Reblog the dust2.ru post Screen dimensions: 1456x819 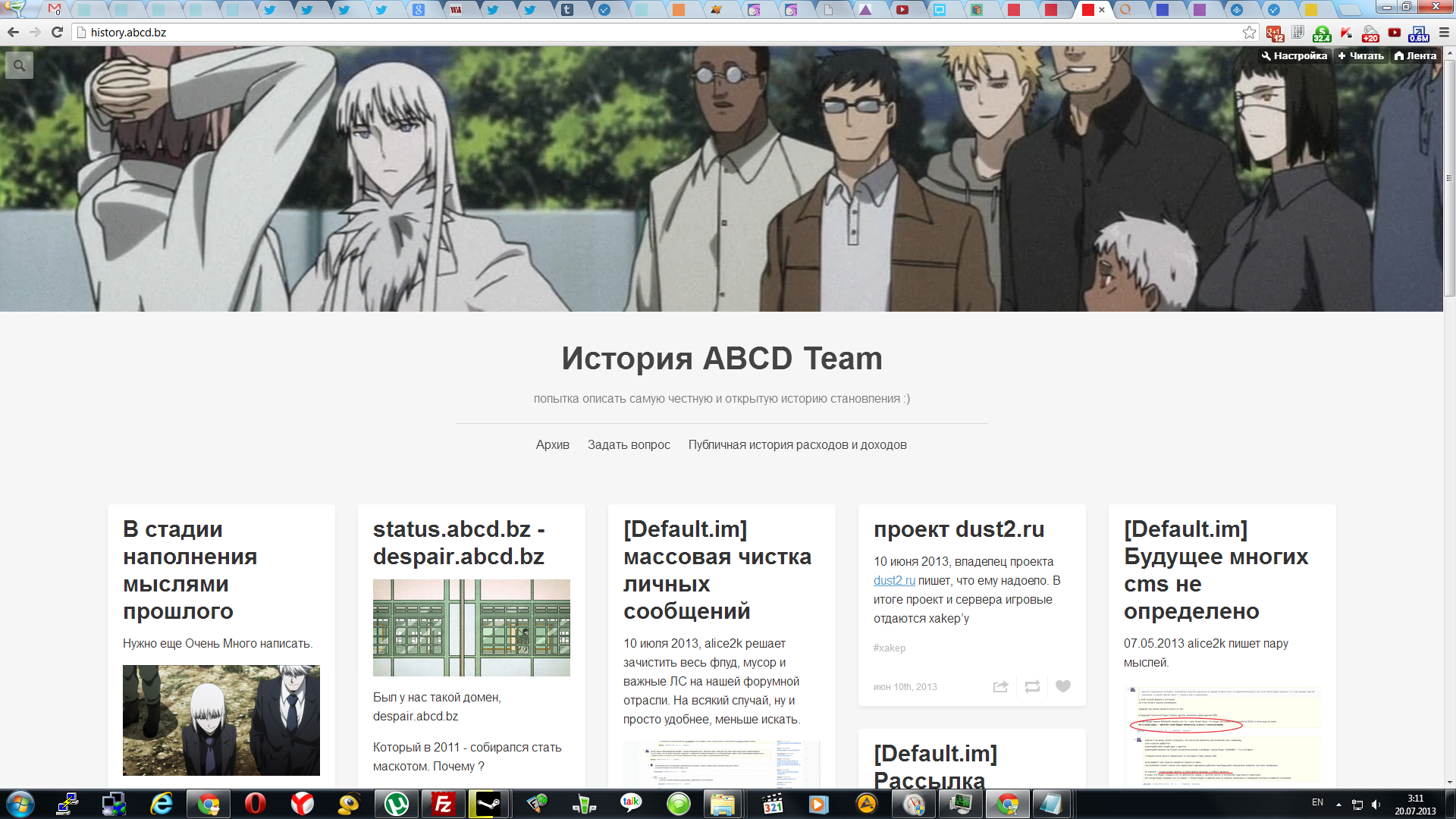point(1032,686)
